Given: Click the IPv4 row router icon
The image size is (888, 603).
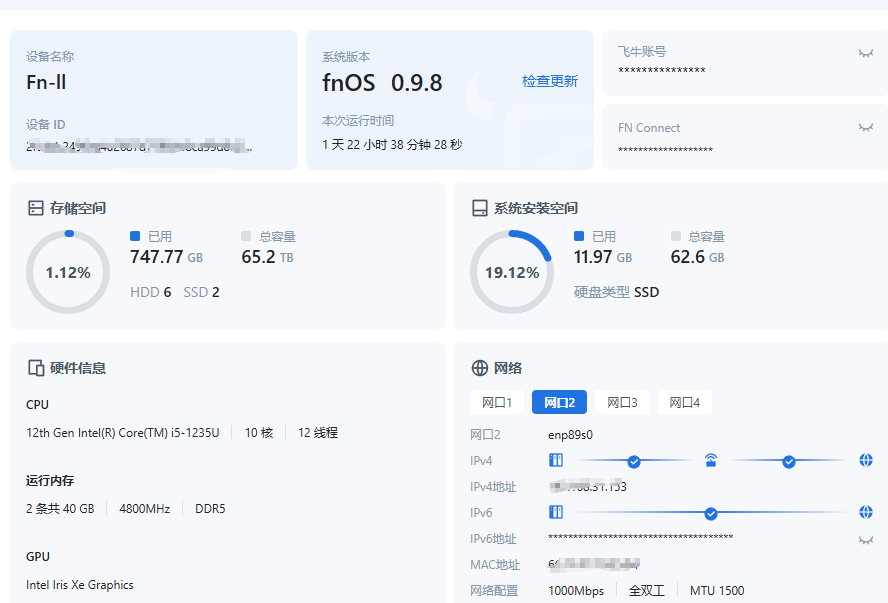Looking at the screenshot, I should pos(711,460).
